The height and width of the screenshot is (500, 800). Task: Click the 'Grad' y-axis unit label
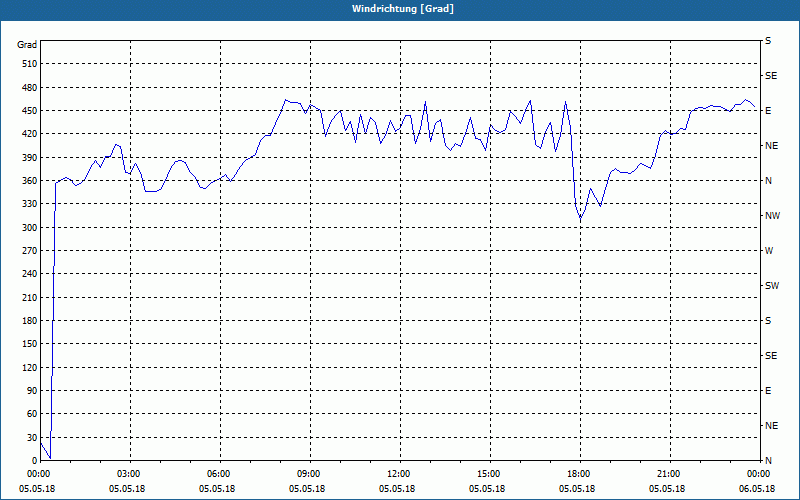click(x=27, y=45)
